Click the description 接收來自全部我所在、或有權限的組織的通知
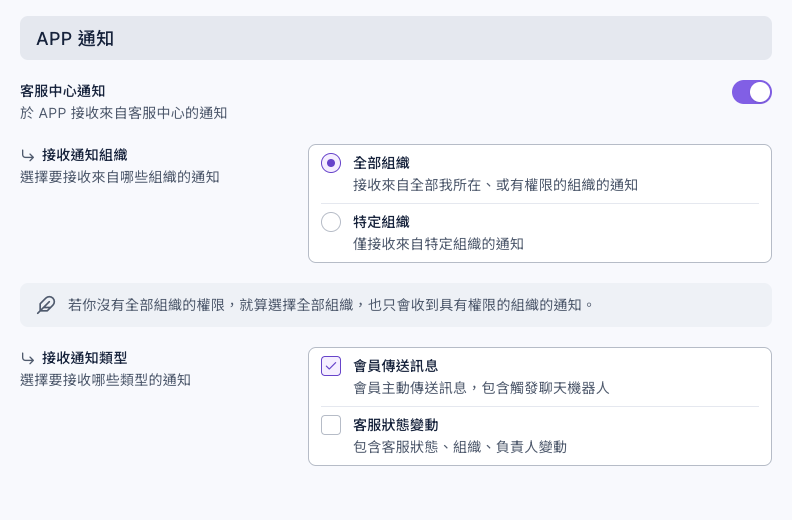The height and width of the screenshot is (520, 792). [x=496, y=185]
